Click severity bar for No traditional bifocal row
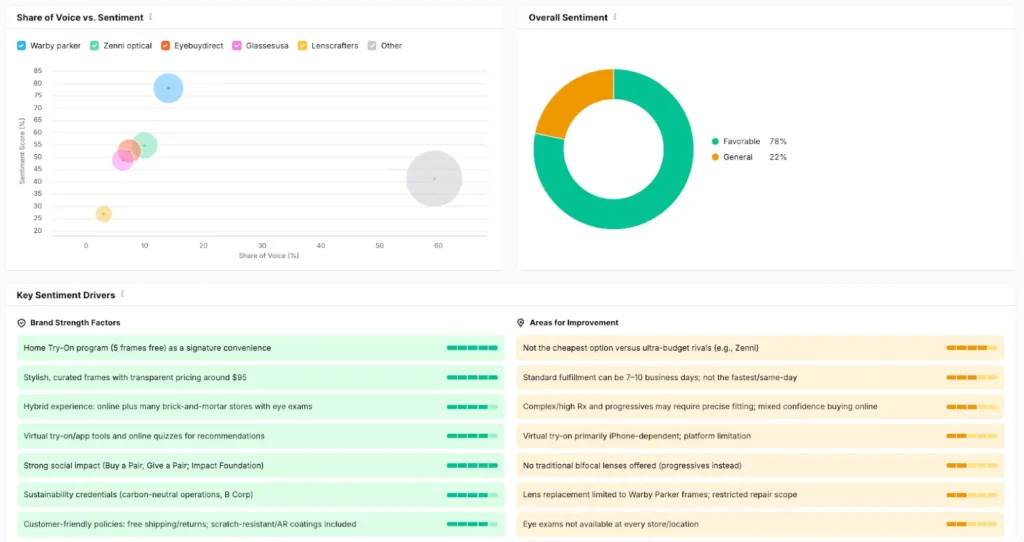Screen dimensions: 1024x542 tap(972, 466)
